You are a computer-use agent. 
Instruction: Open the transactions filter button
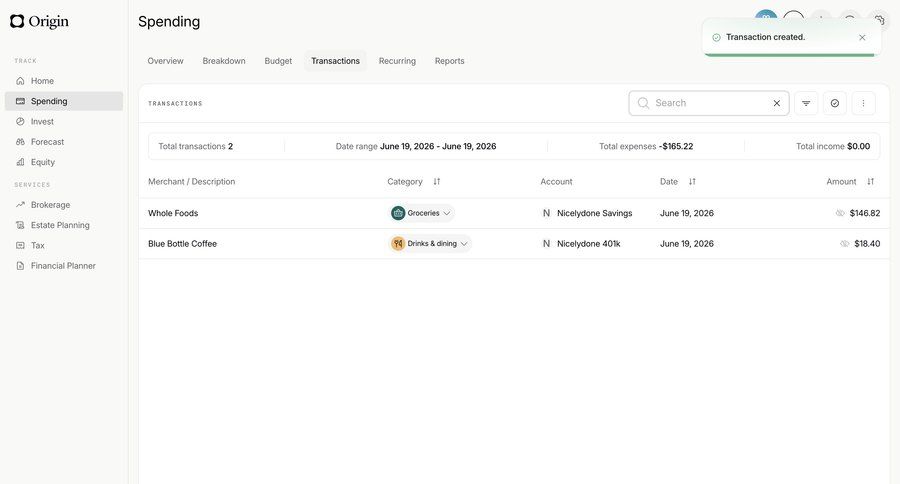806,103
